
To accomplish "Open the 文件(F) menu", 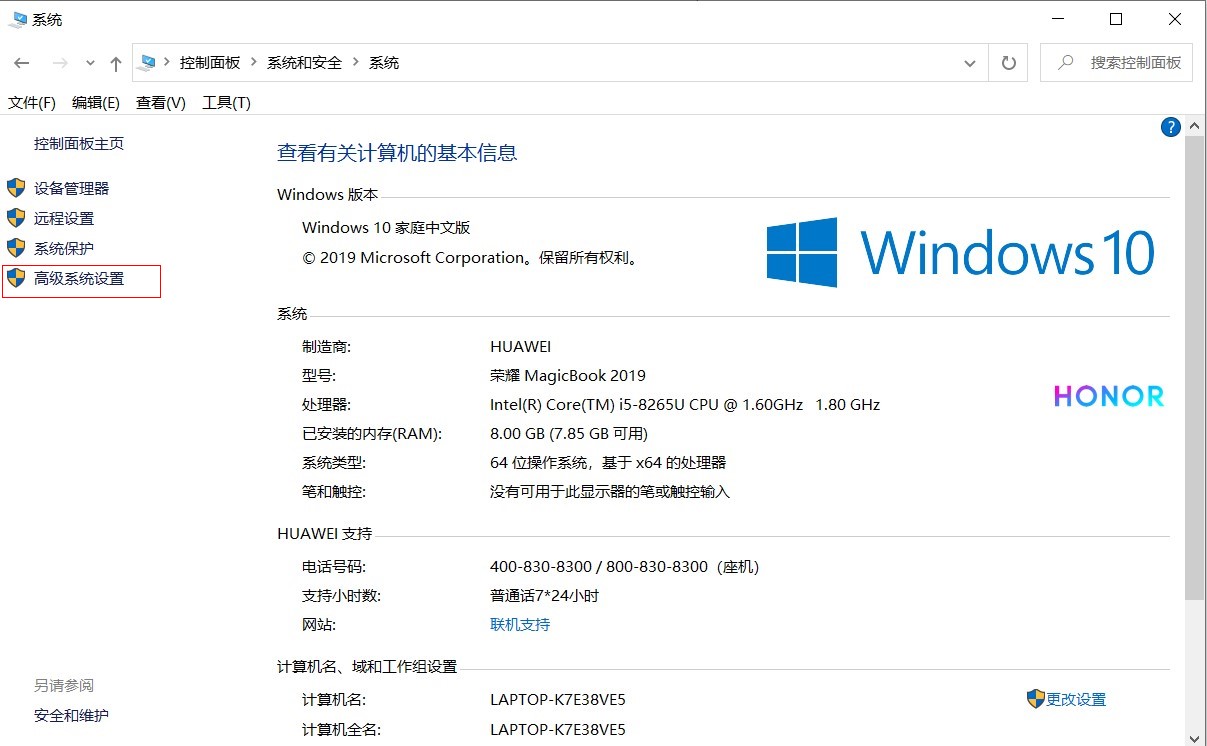I will click(x=32, y=103).
